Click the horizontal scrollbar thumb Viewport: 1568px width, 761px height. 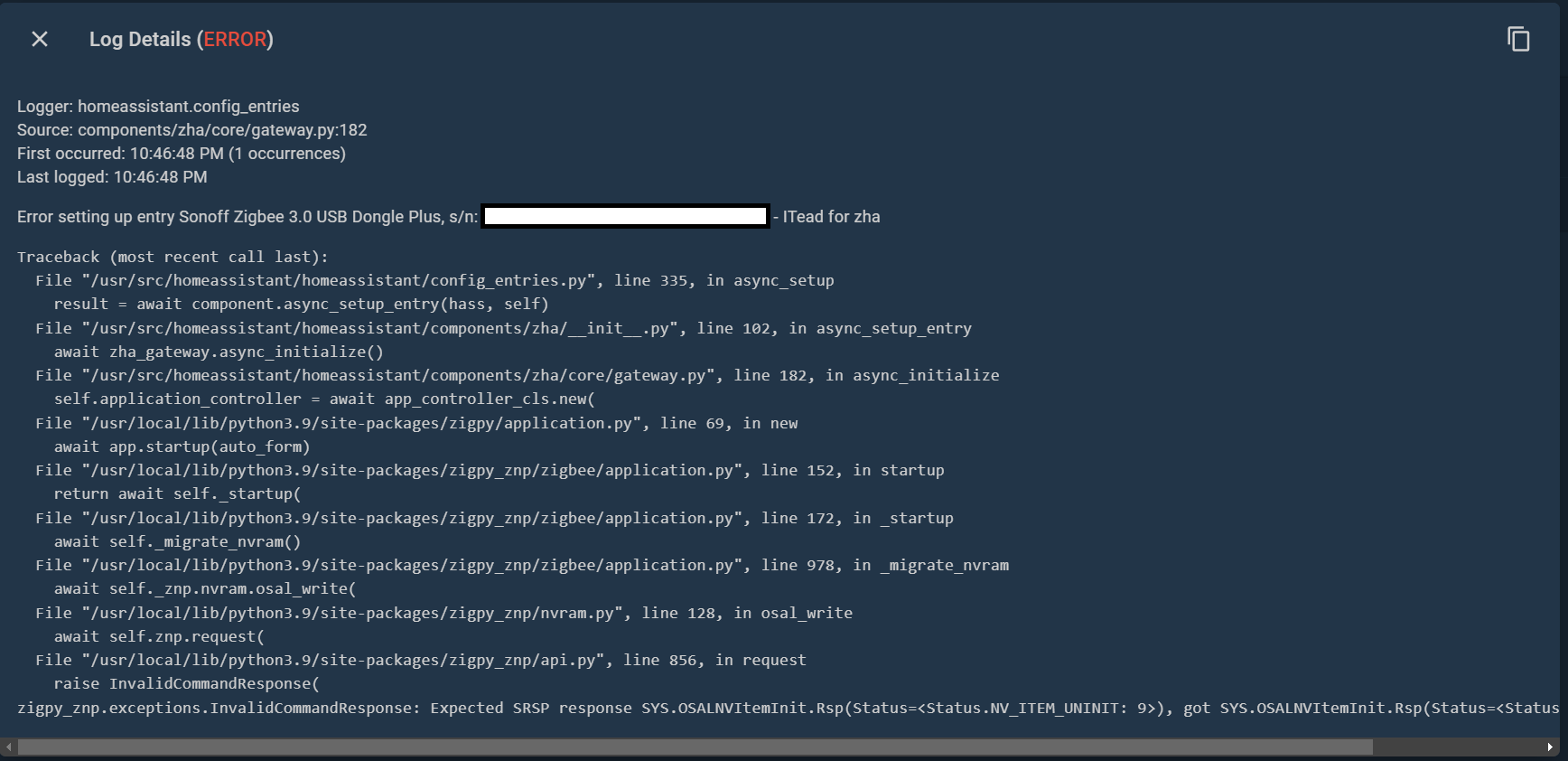click(x=686, y=748)
